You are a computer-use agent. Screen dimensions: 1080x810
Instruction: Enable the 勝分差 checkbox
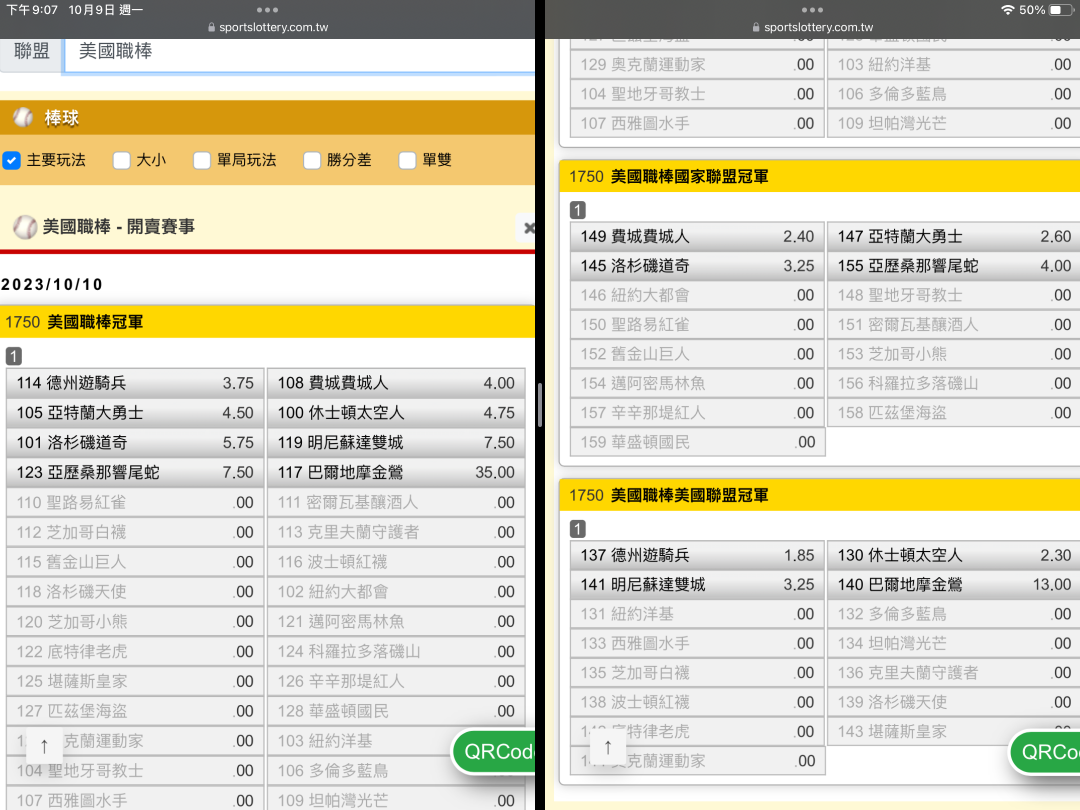point(312,160)
